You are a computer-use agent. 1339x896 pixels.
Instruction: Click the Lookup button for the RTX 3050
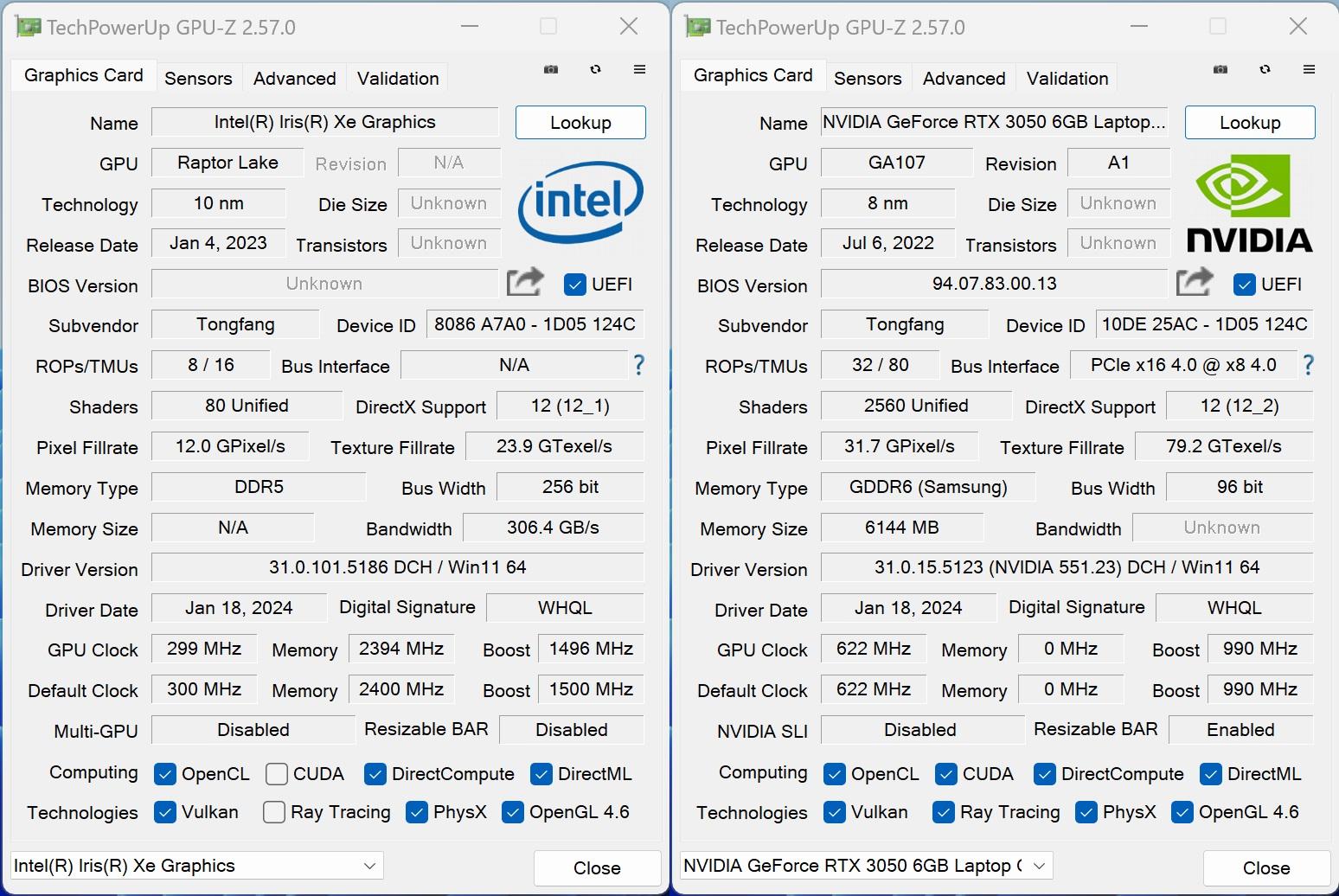click(1249, 122)
